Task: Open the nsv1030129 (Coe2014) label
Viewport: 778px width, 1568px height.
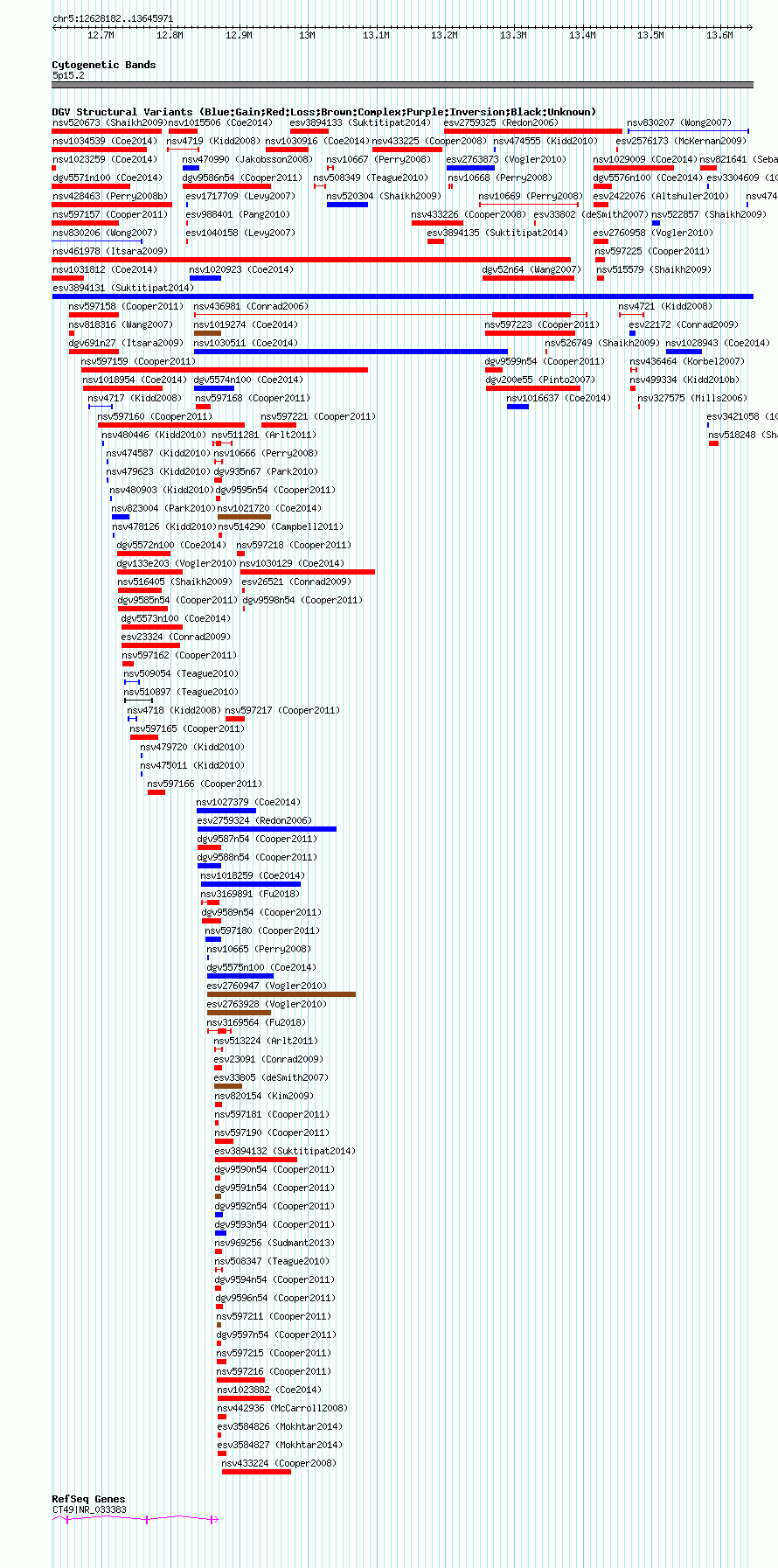Action: coord(292,563)
